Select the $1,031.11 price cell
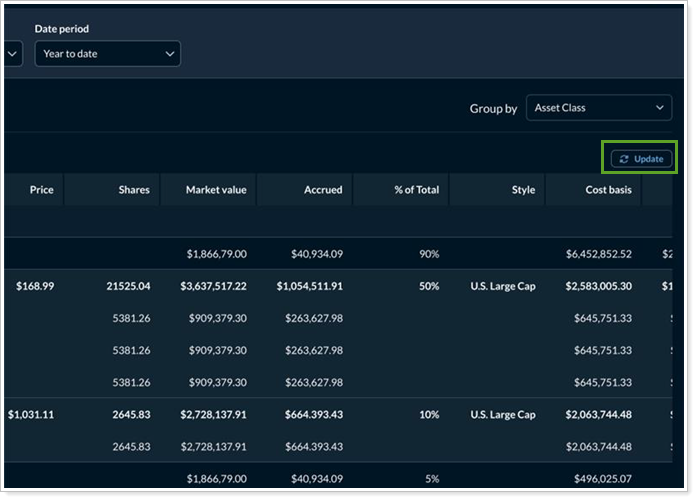 tap(31, 414)
